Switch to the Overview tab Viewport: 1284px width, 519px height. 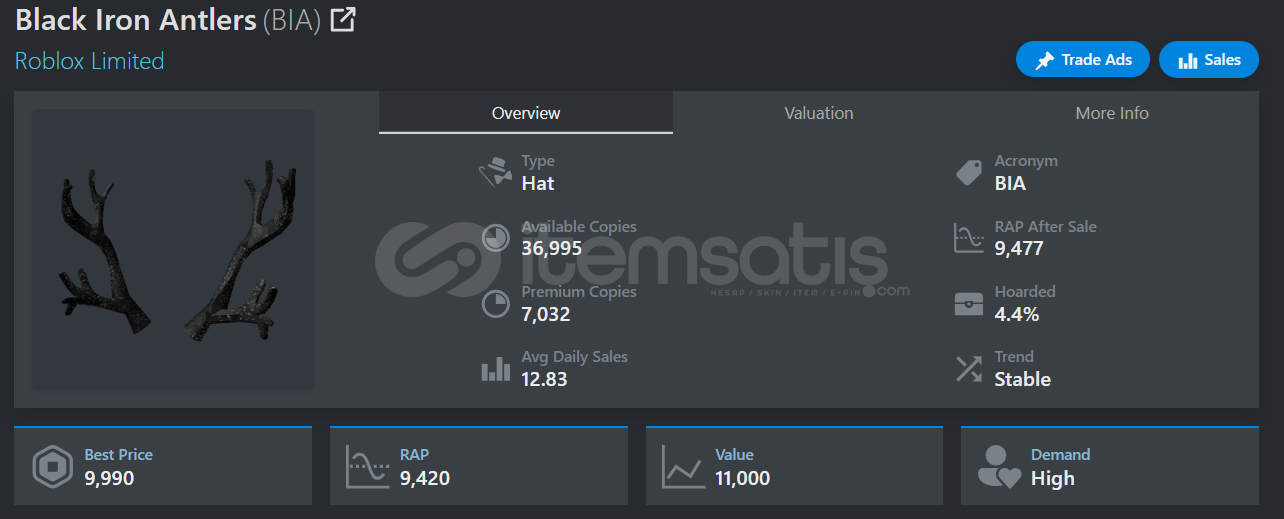[526, 113]
